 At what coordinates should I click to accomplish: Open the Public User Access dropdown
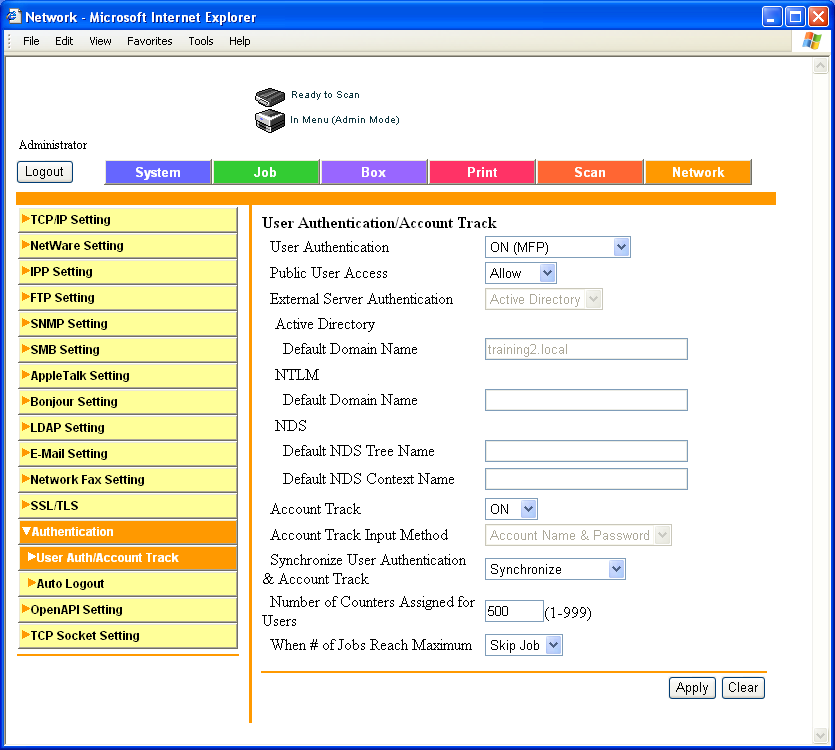tap(521, 273)
